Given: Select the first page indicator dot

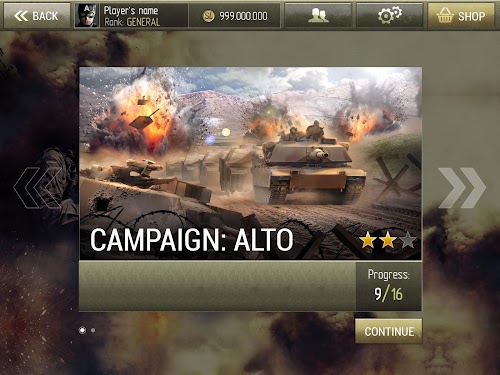Looking at the screenshot, I should pos(82,330).
